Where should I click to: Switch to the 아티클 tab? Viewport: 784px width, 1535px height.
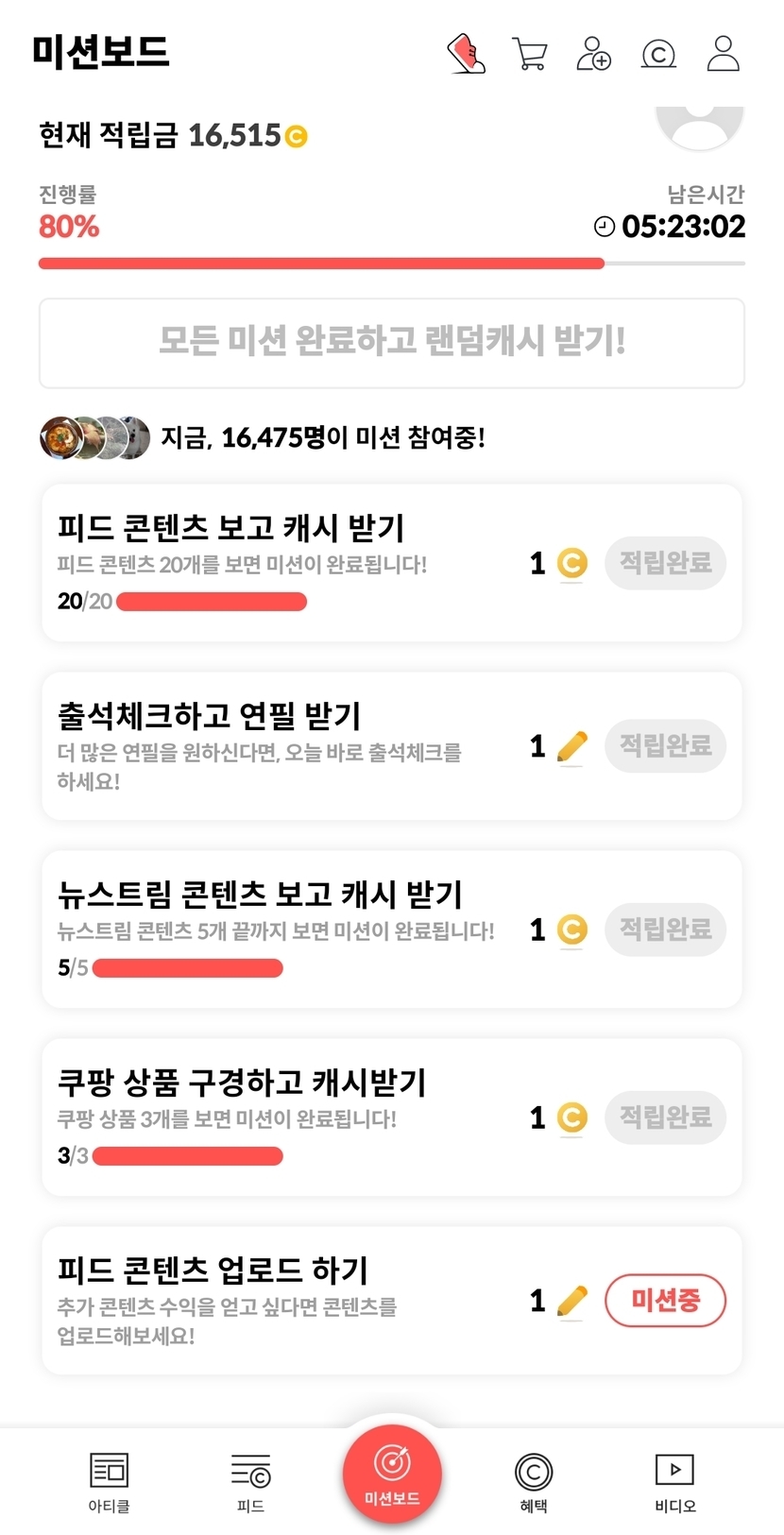pos(109,1481)
